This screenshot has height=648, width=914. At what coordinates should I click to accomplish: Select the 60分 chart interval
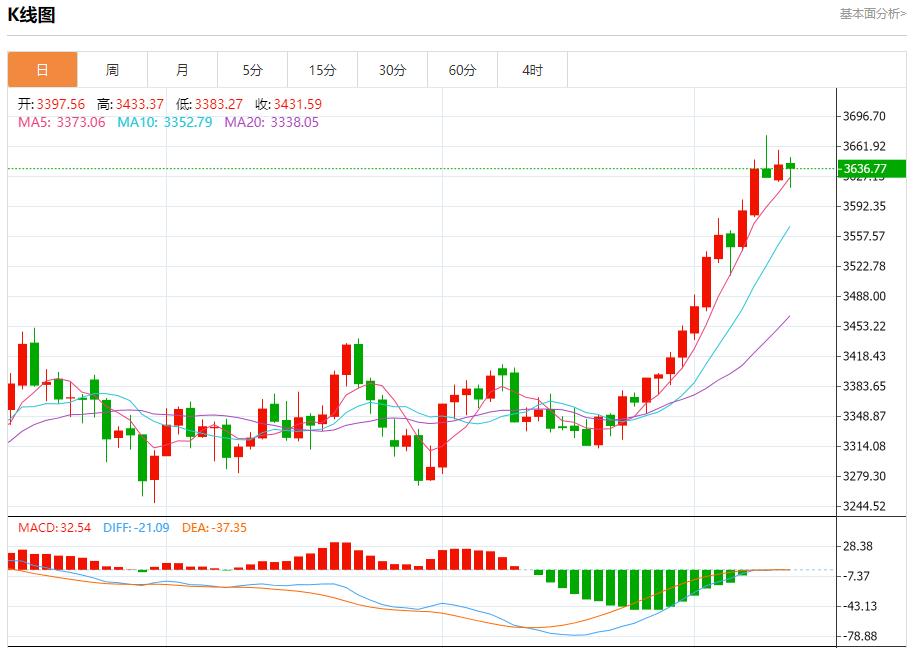point(463,69)
